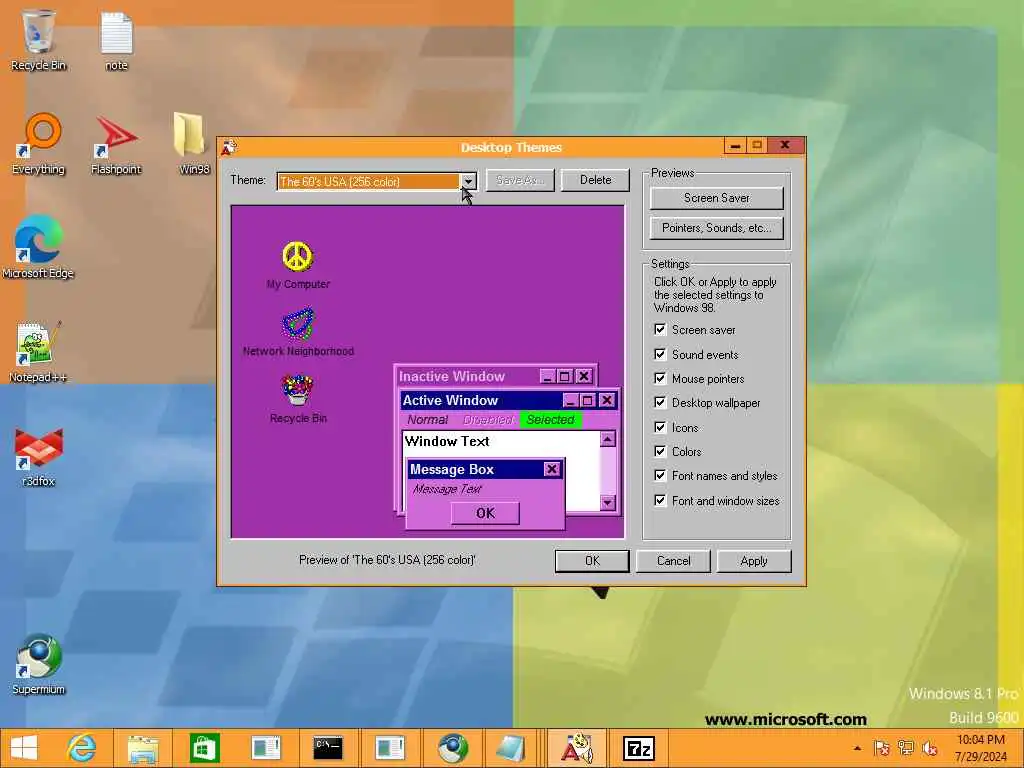Image resolution: width=1024 pixels, height=768 pixels.
Task: Uncheck the Colors setting
Action: 660,451
